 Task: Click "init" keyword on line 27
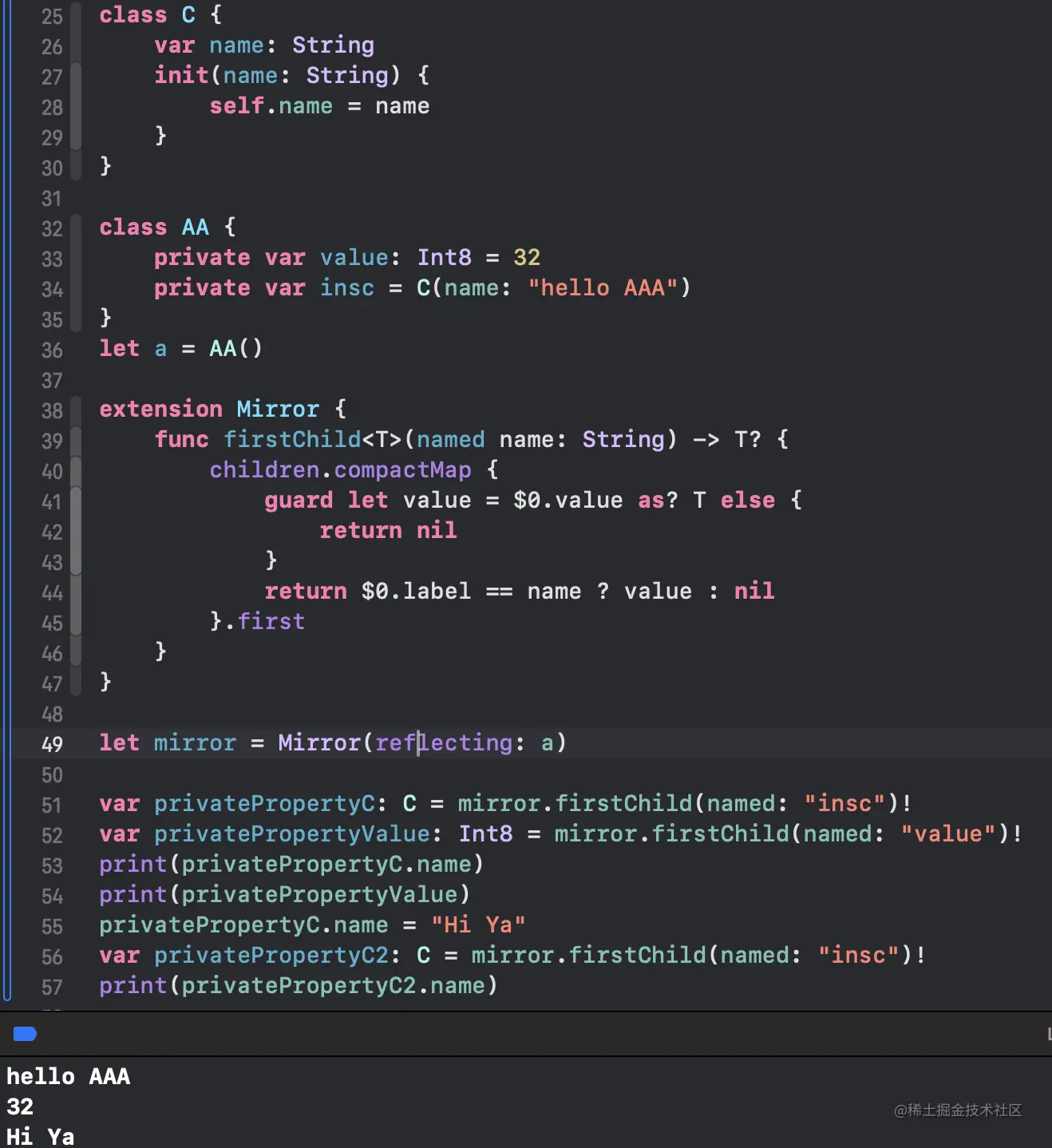click(x=182, y=76)
